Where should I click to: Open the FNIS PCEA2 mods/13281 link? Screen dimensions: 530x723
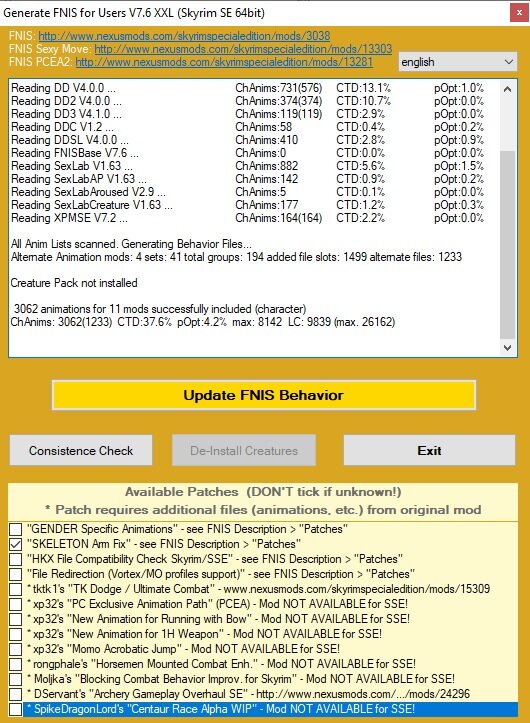coord(224,61)
